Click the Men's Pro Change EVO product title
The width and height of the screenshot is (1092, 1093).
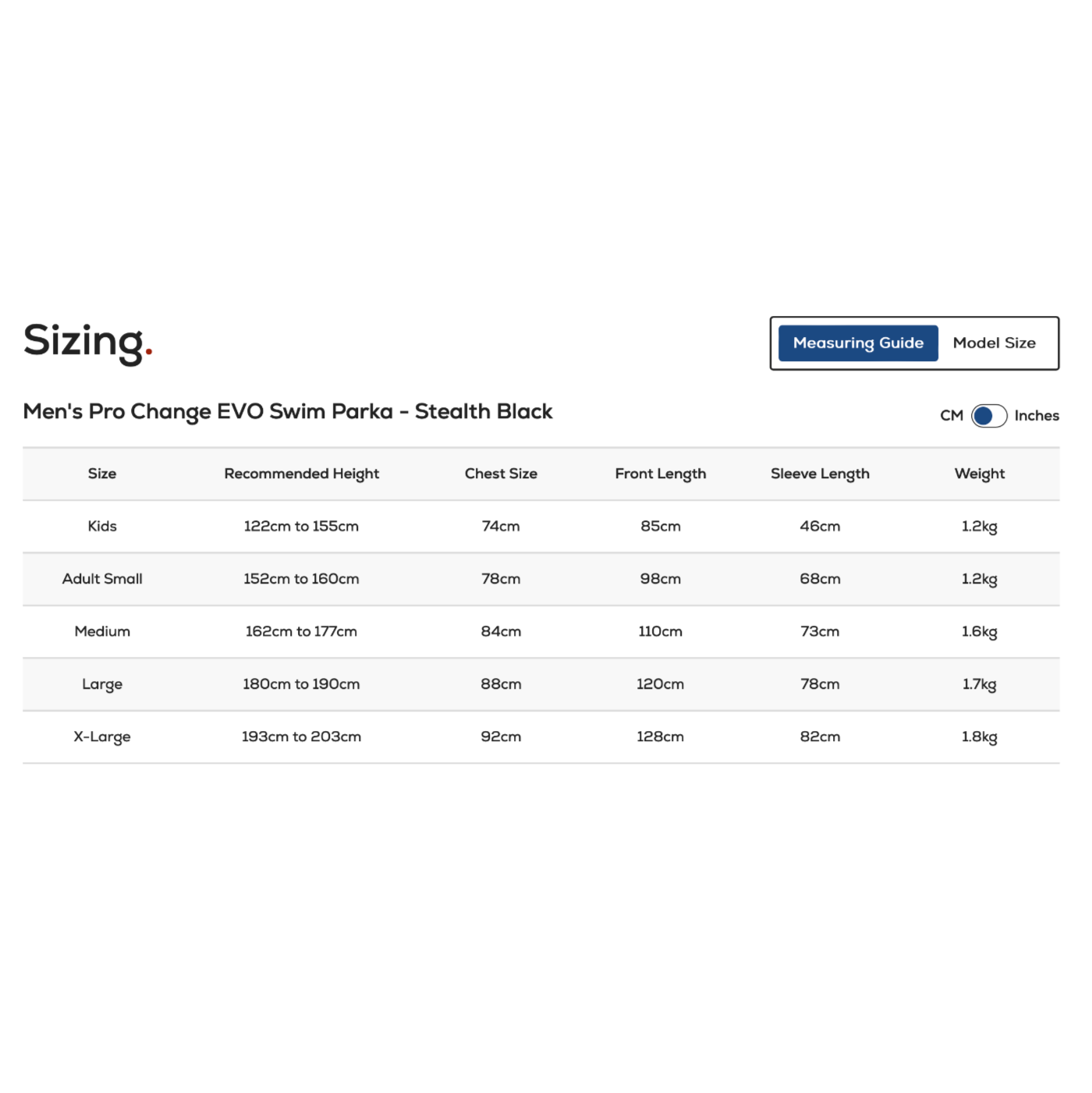click(287, 411)
